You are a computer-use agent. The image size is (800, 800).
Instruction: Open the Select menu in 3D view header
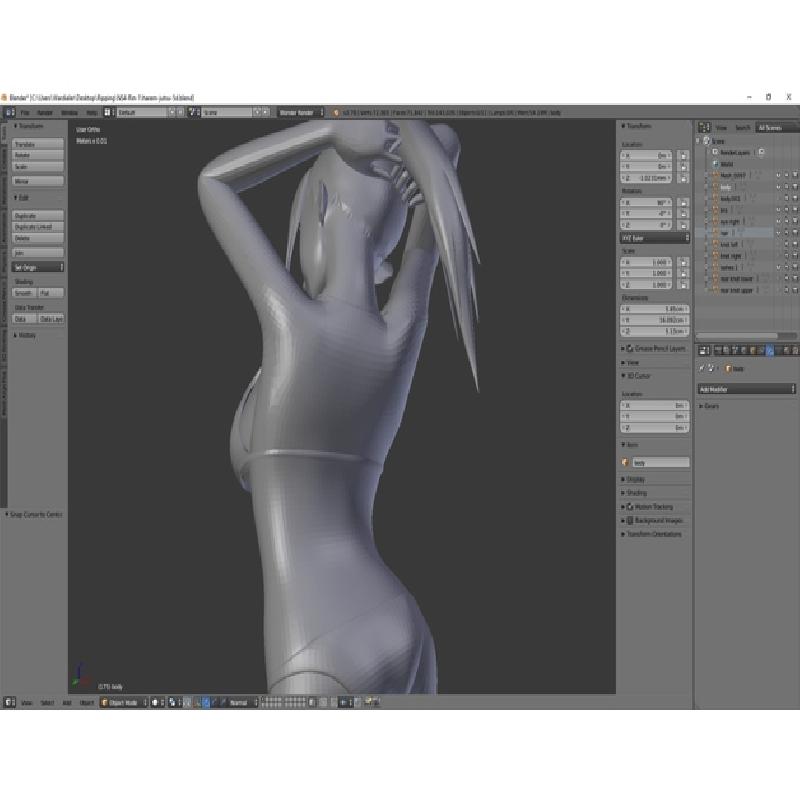click(x=47, y=703)
